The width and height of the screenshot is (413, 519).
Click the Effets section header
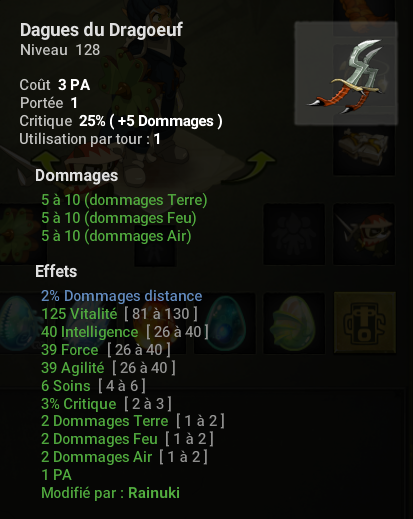[56, 271]
